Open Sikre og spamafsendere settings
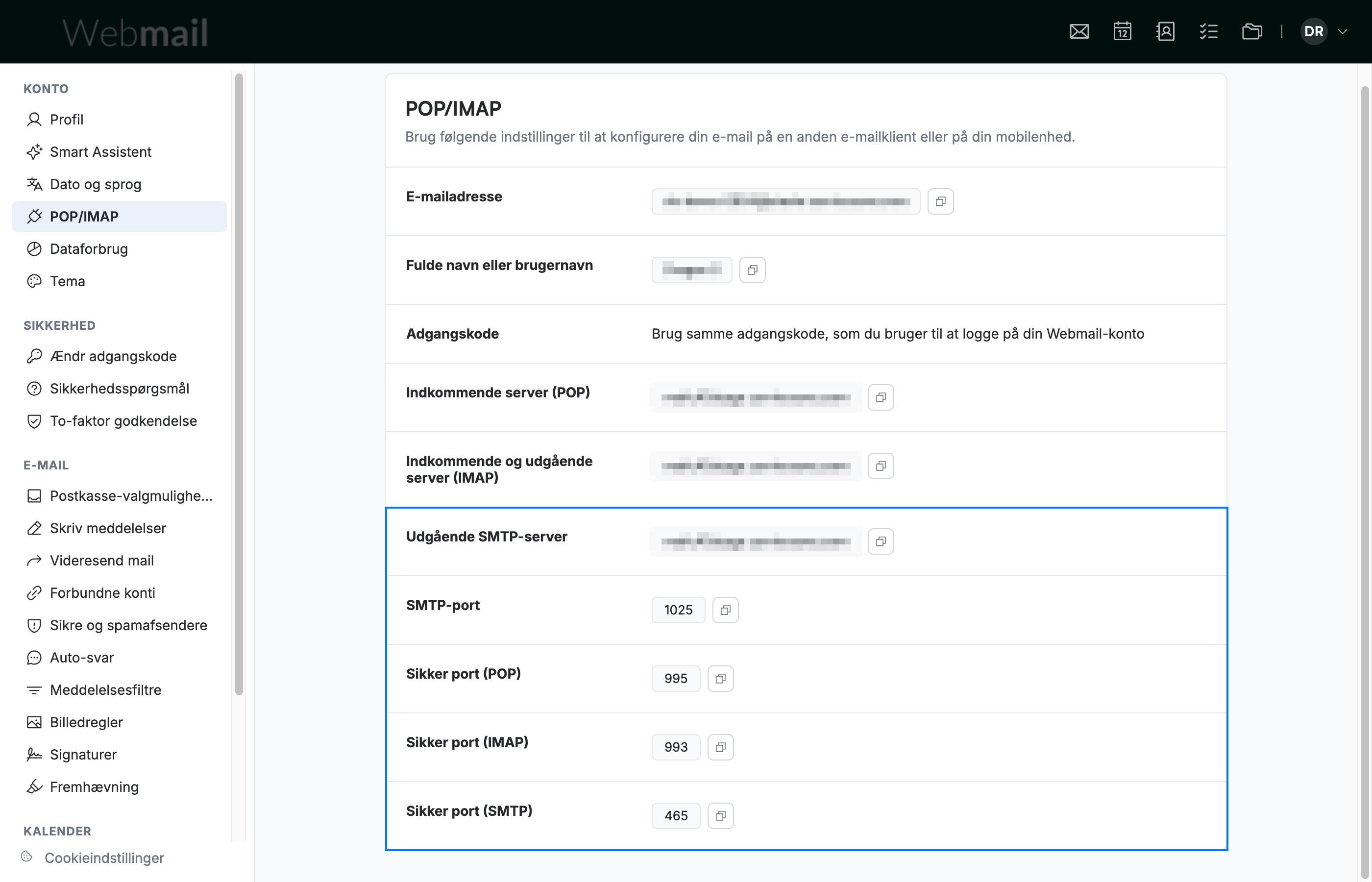Viewport: 1372px width, 882px height. click(119, 625)
